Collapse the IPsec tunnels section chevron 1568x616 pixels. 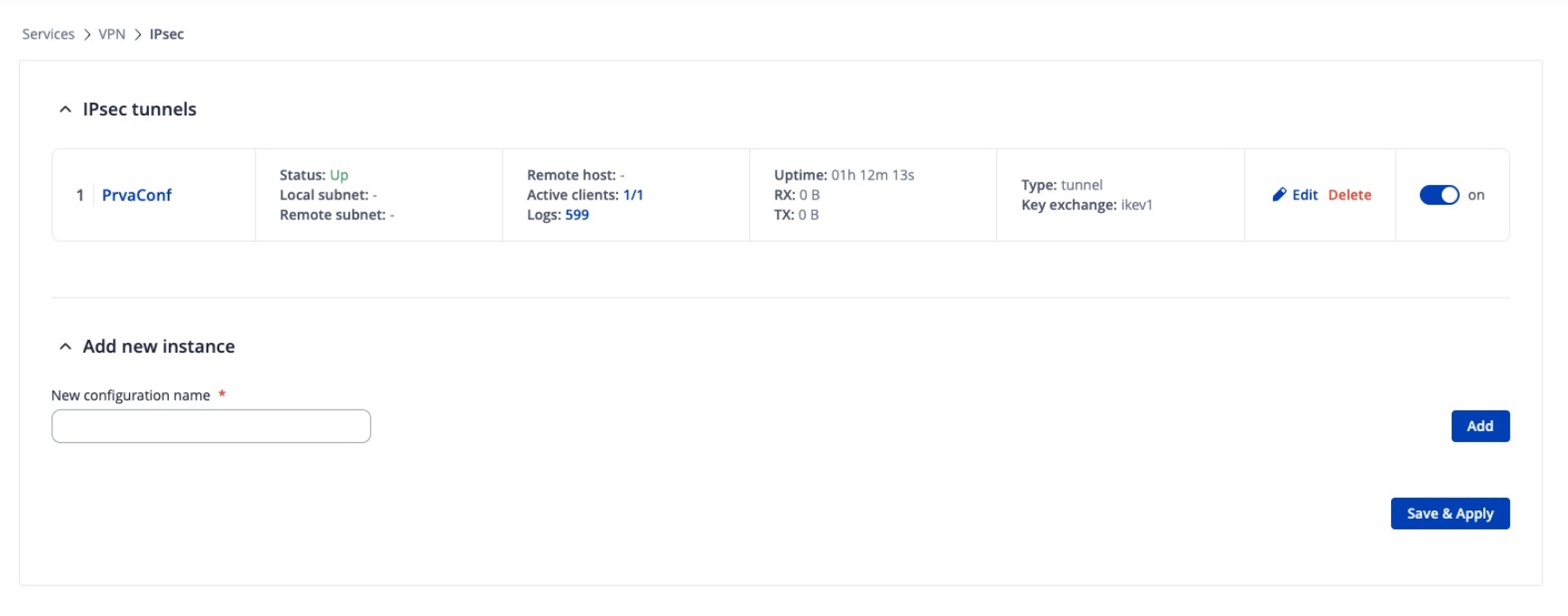point(65,109)
